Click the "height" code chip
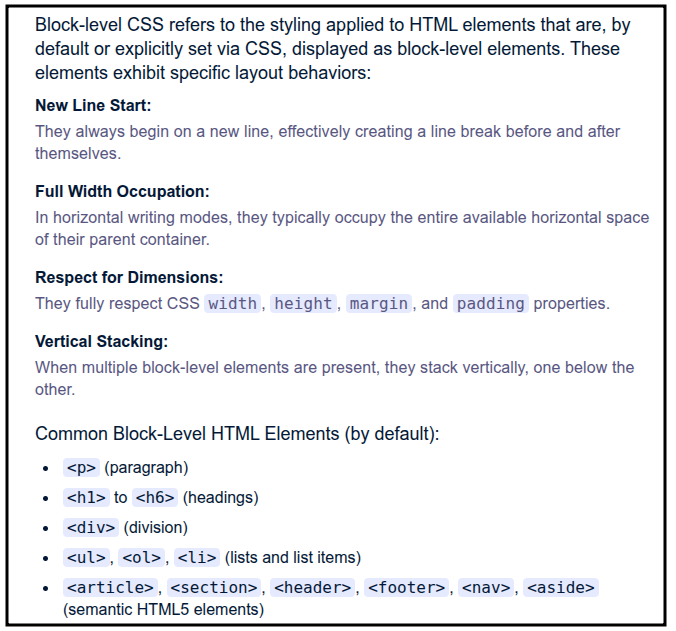Screen dimensions: 676x631 303,303
